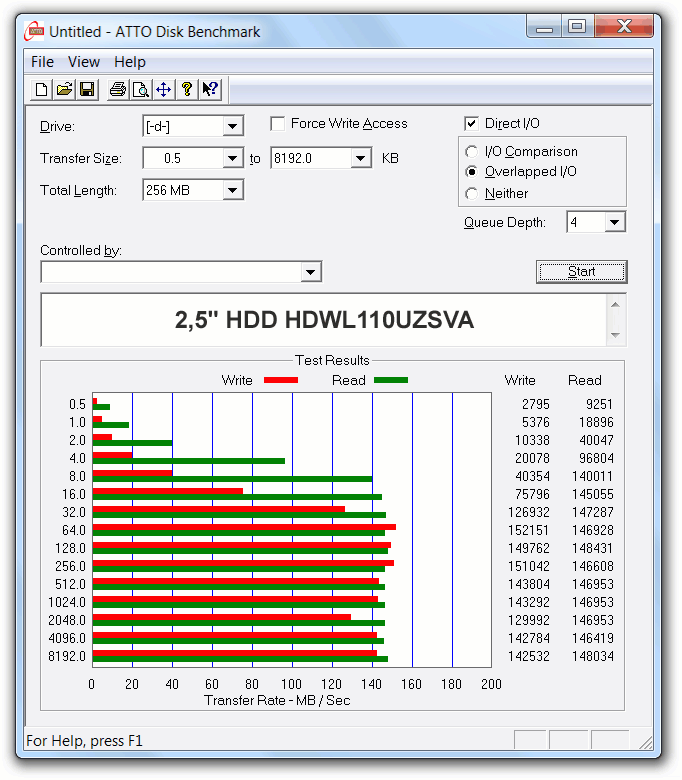Click the read value 148431

click(x=592, y=548)
